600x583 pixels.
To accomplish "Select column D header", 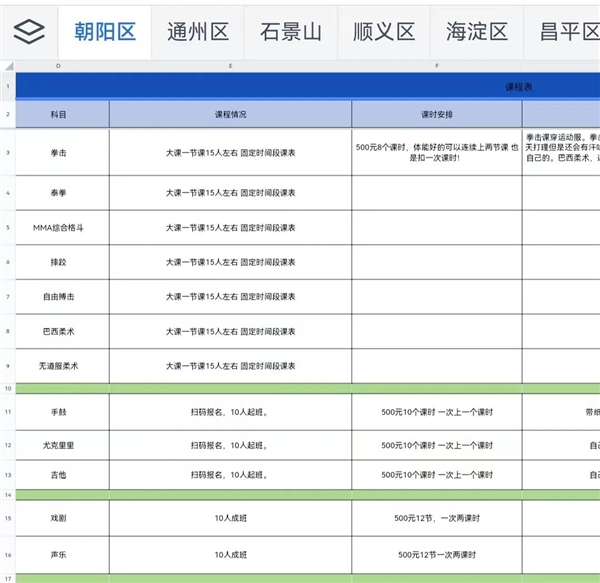I will tap(58, 66).
